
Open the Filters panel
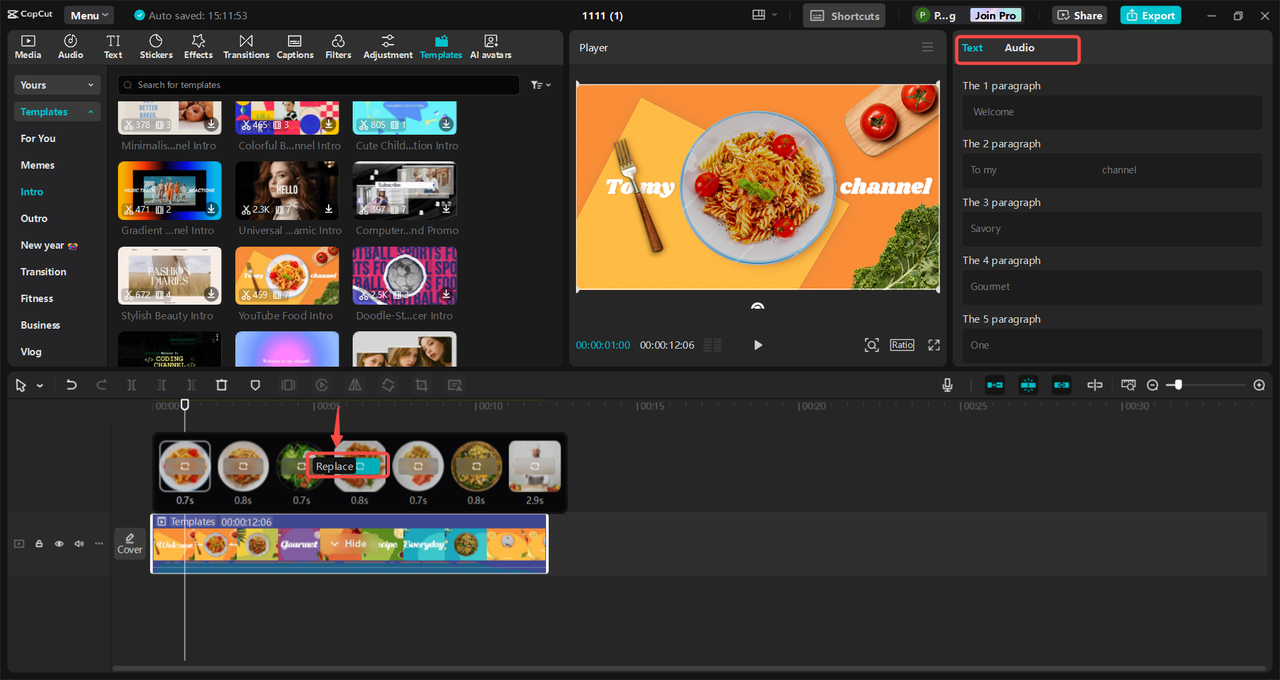point(338,46)
